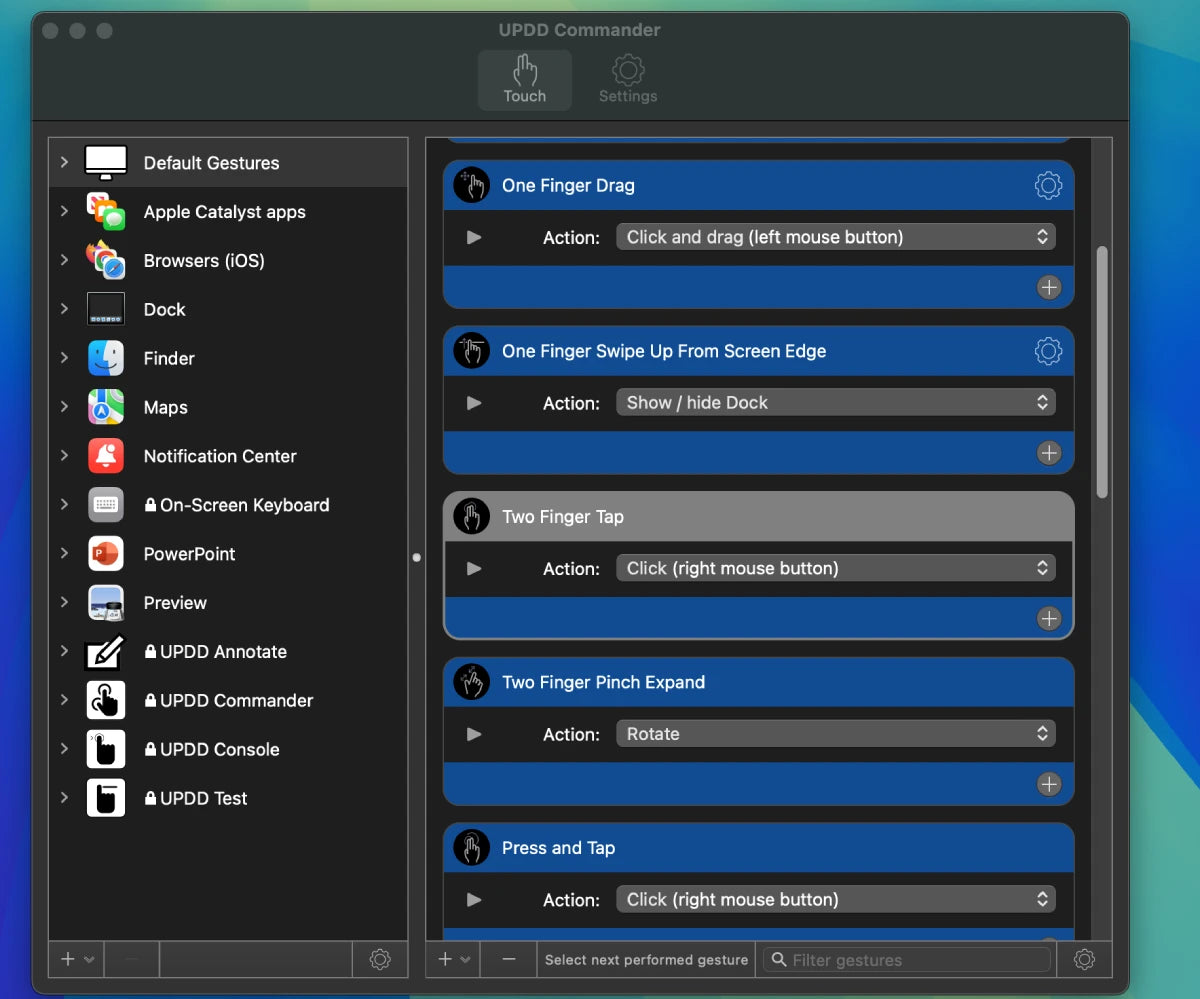Remove the selected gesture with the minus button
Viewport: 1200px width, 999px height.
[x=509, y=959]
